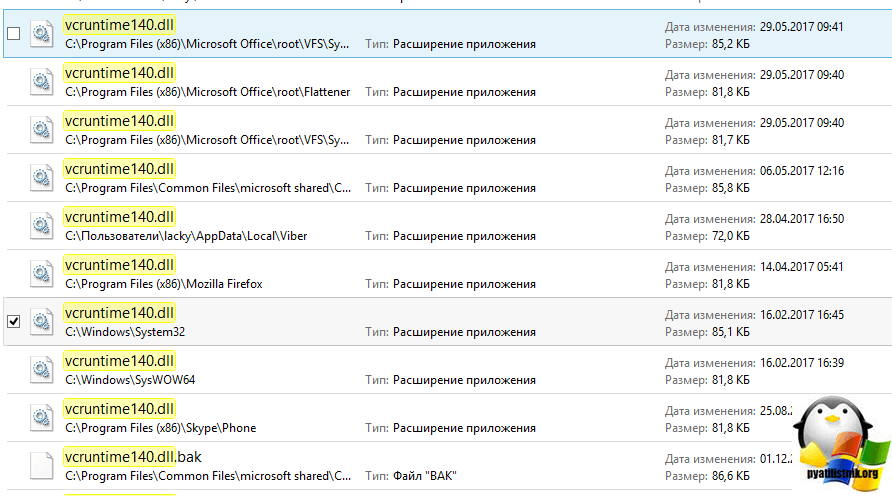Click DLL icon of the Viber AppData result
Image resolution: width=892 pixels, height=496 pixels.
42,226
